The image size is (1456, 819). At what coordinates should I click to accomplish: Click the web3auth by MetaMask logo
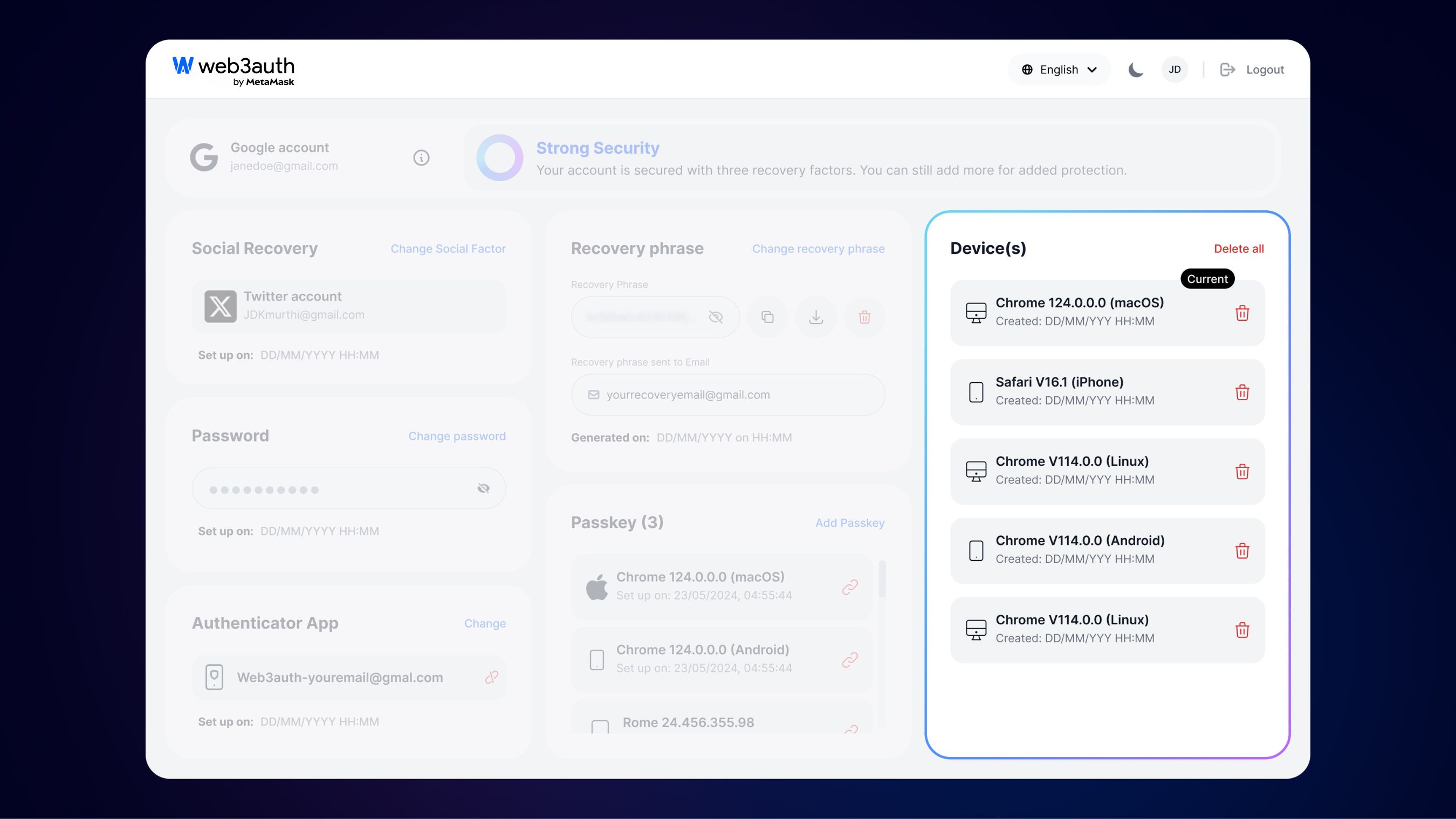(x=233, y=69)
